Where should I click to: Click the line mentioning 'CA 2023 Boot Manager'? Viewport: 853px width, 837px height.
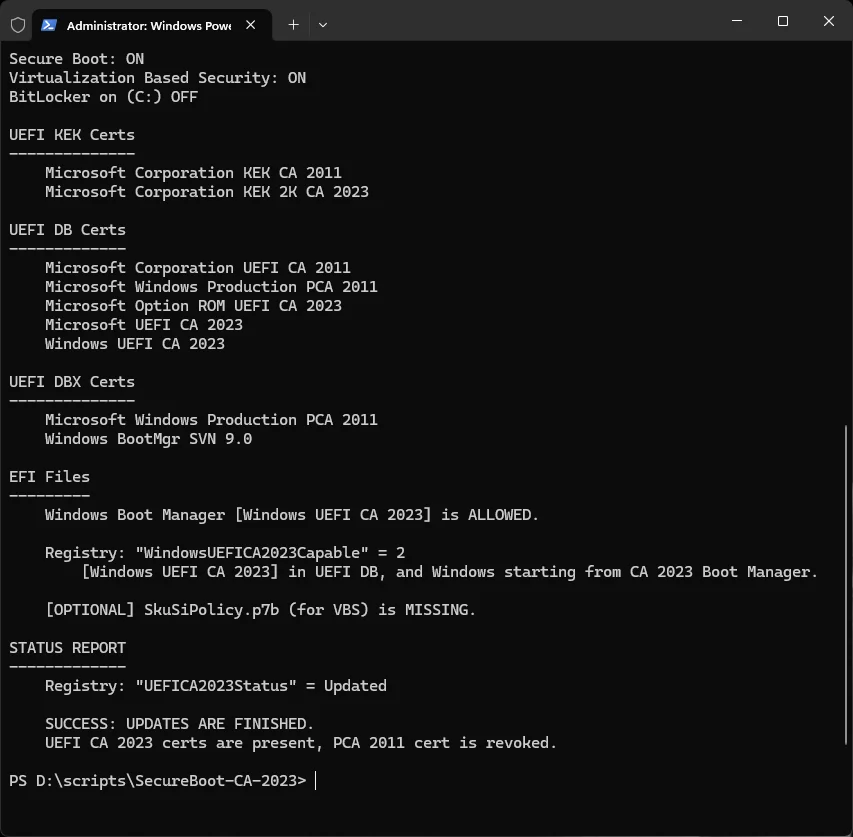[449, 572]
